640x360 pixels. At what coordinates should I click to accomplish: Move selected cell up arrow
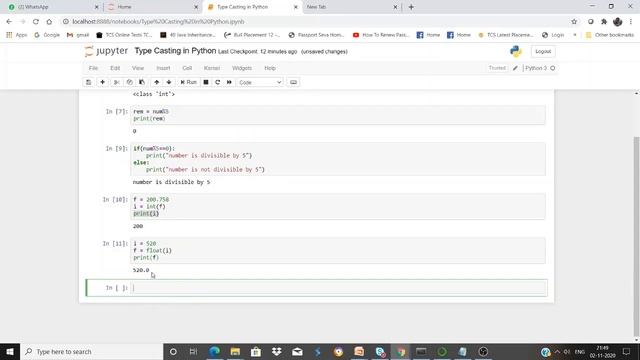pyautogui.click(x=156, y=82)
